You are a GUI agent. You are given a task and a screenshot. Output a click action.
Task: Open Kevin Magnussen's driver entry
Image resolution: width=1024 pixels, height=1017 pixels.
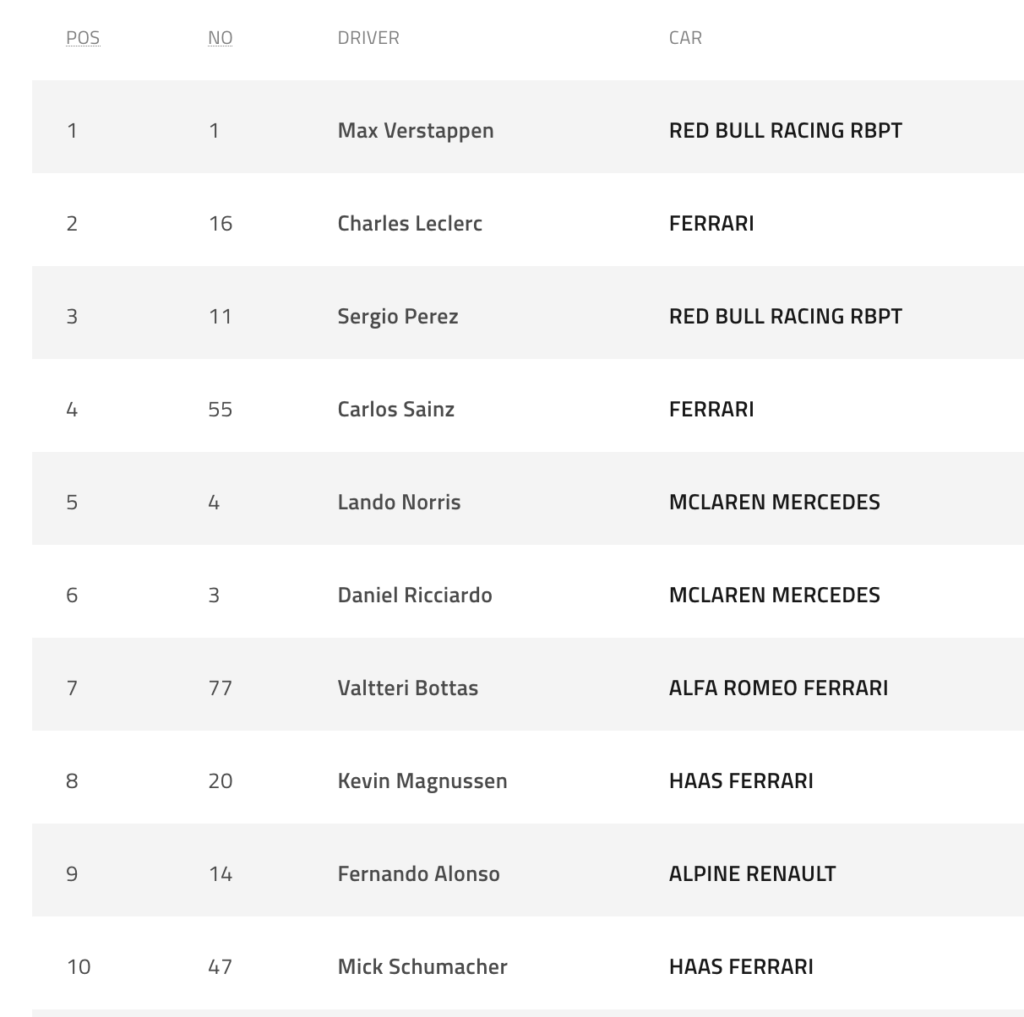422,782
